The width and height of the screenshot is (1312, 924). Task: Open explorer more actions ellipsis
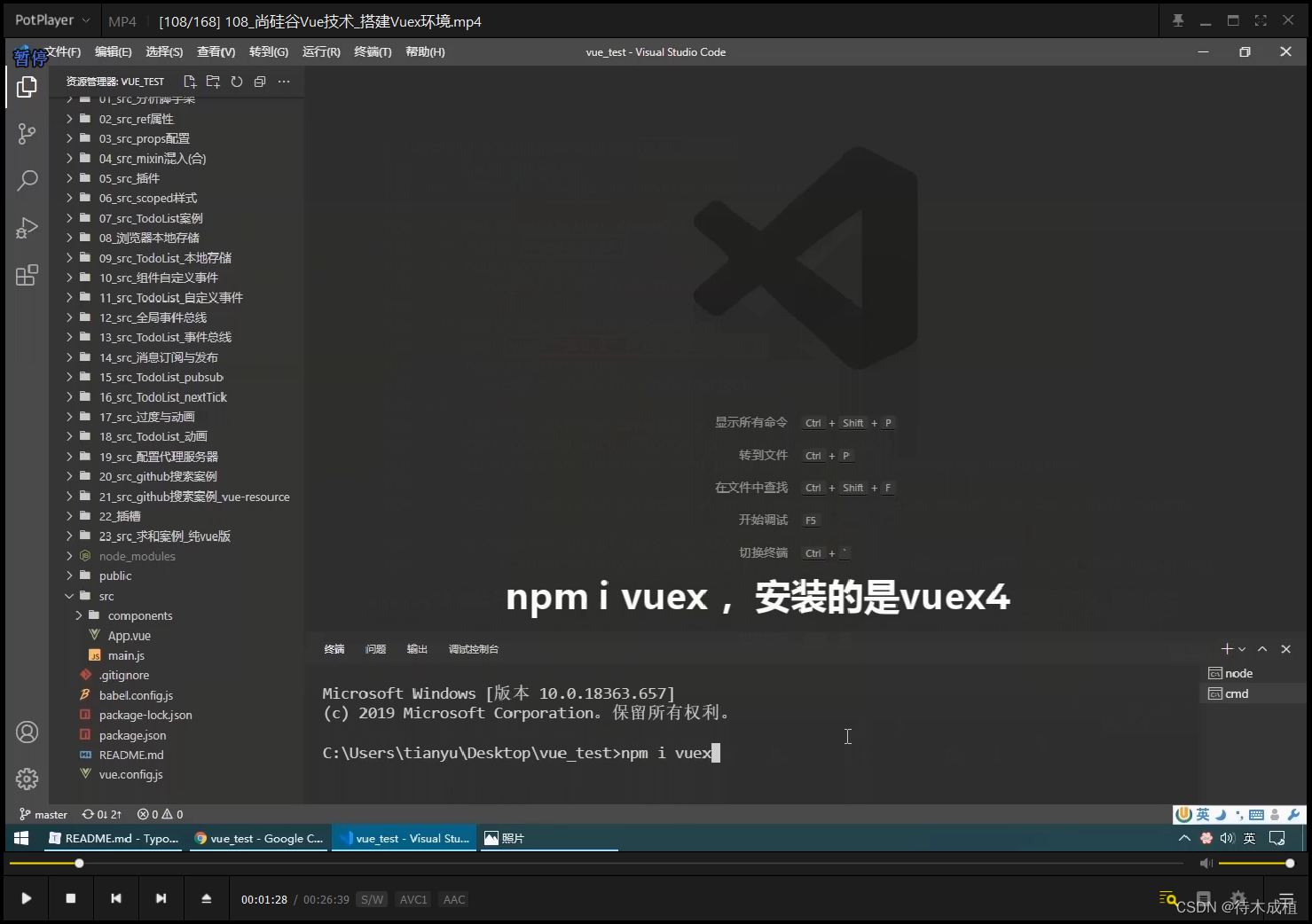[284, 82]
